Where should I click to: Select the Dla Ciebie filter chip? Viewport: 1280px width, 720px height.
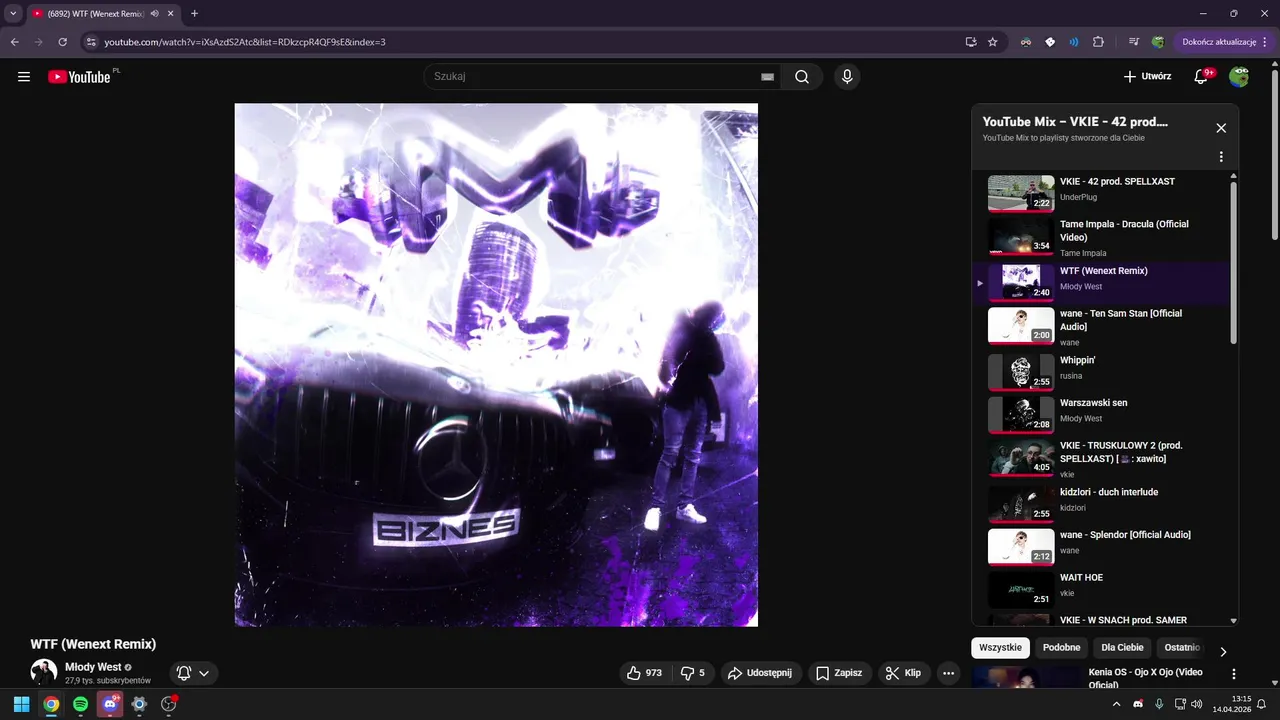point(1123,648)
